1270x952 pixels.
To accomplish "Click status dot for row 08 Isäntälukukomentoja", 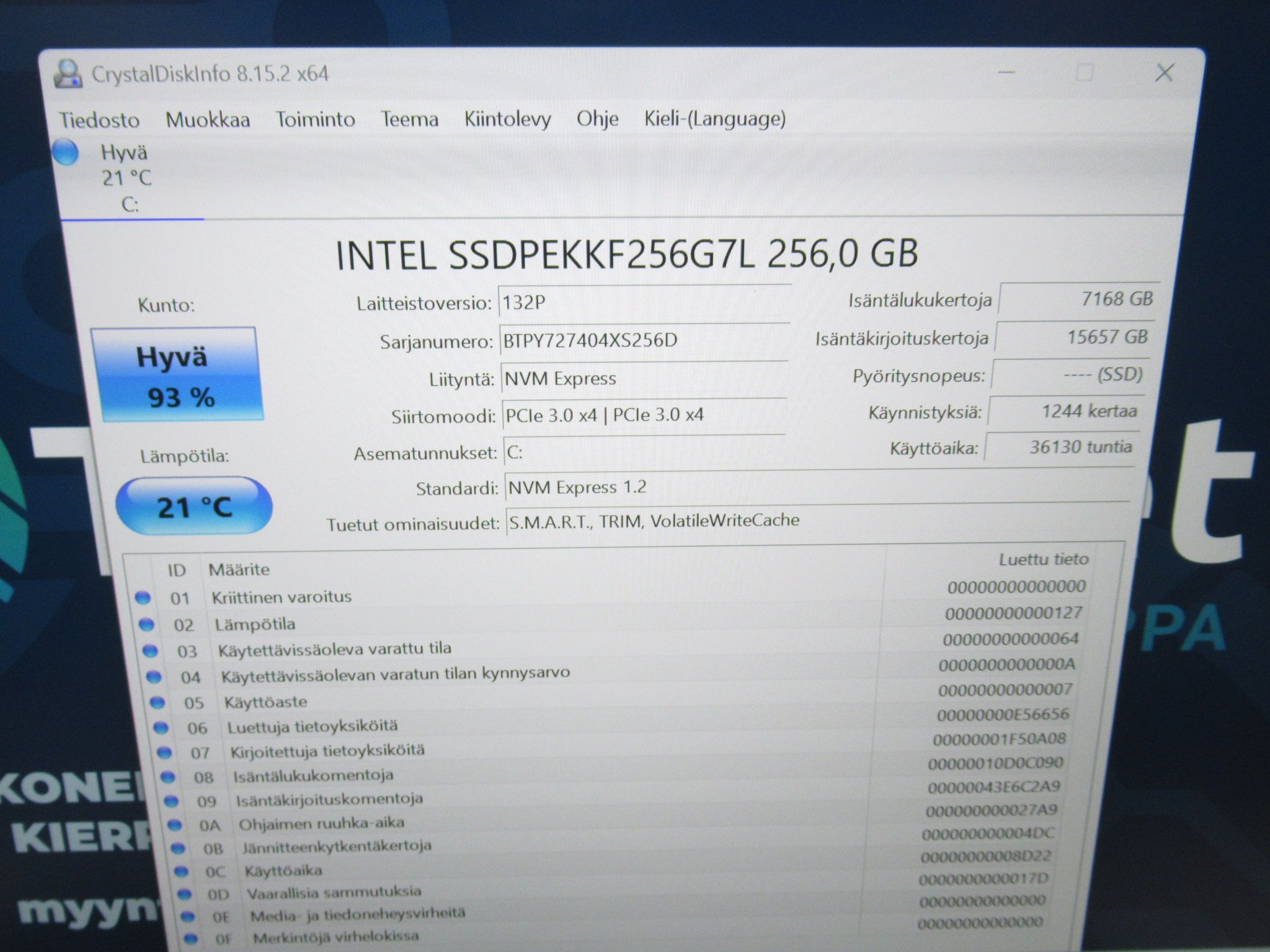I will tap(167, 777).
